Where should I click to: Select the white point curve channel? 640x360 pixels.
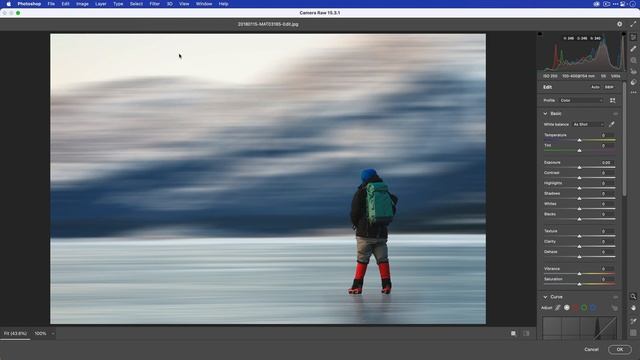coord(567,308)
